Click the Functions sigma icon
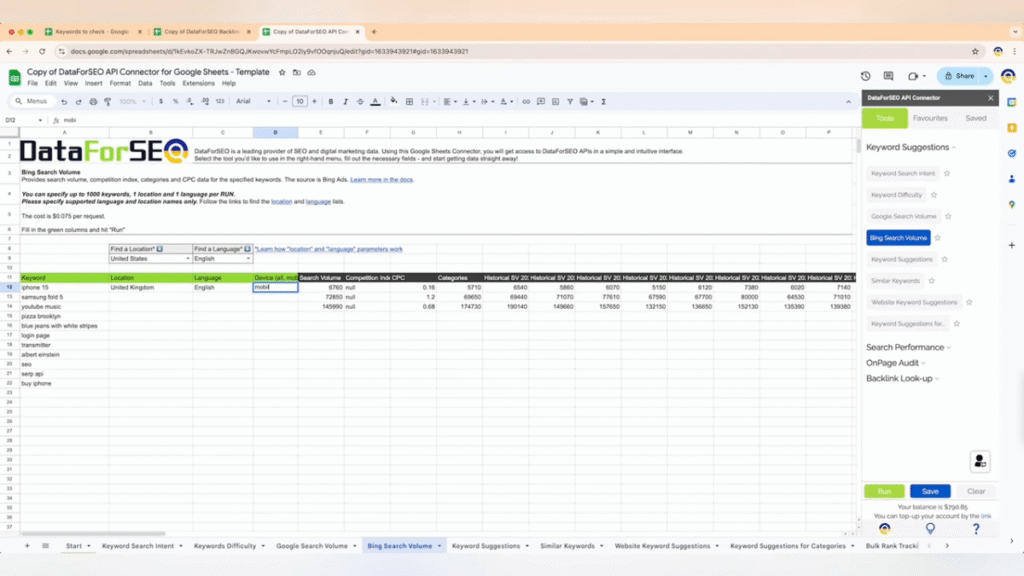 pos(603,102)
